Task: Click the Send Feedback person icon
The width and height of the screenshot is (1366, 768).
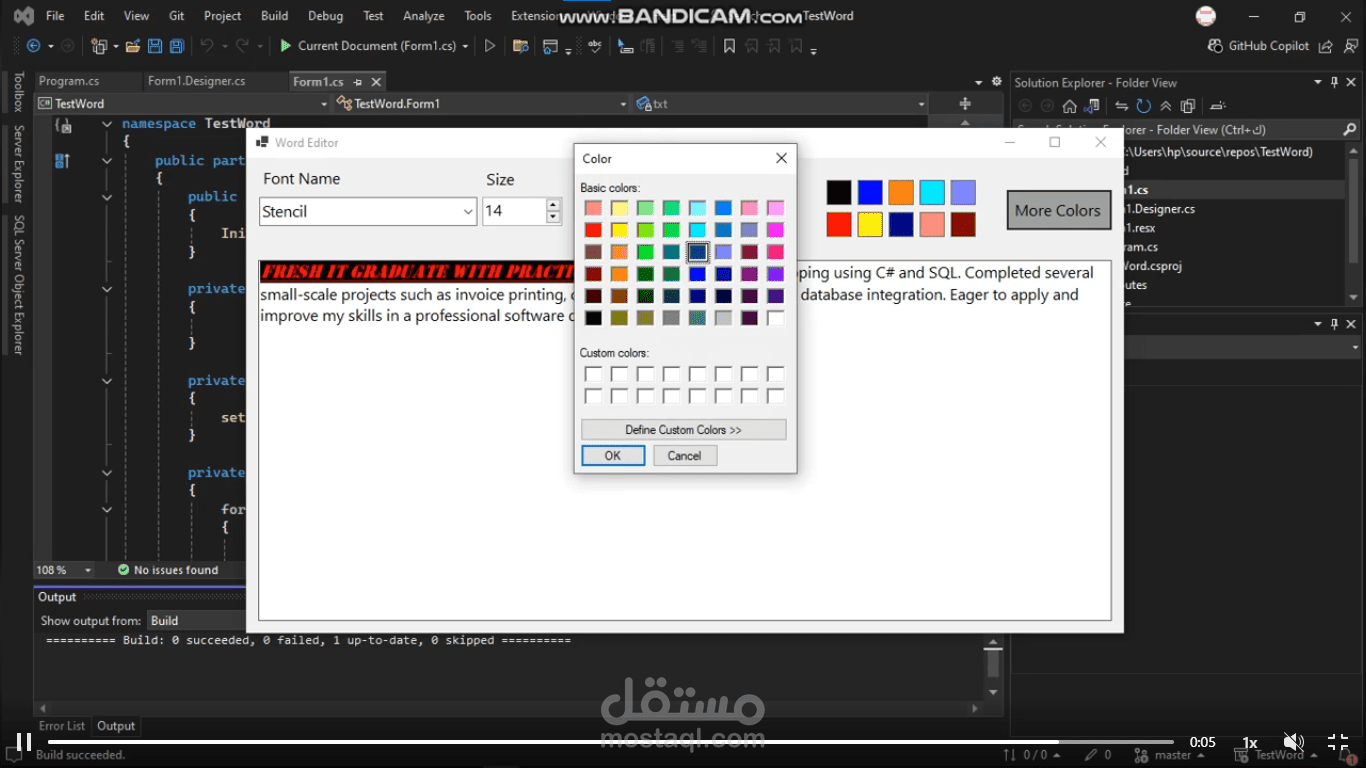Action: (x=1350, y=46)
